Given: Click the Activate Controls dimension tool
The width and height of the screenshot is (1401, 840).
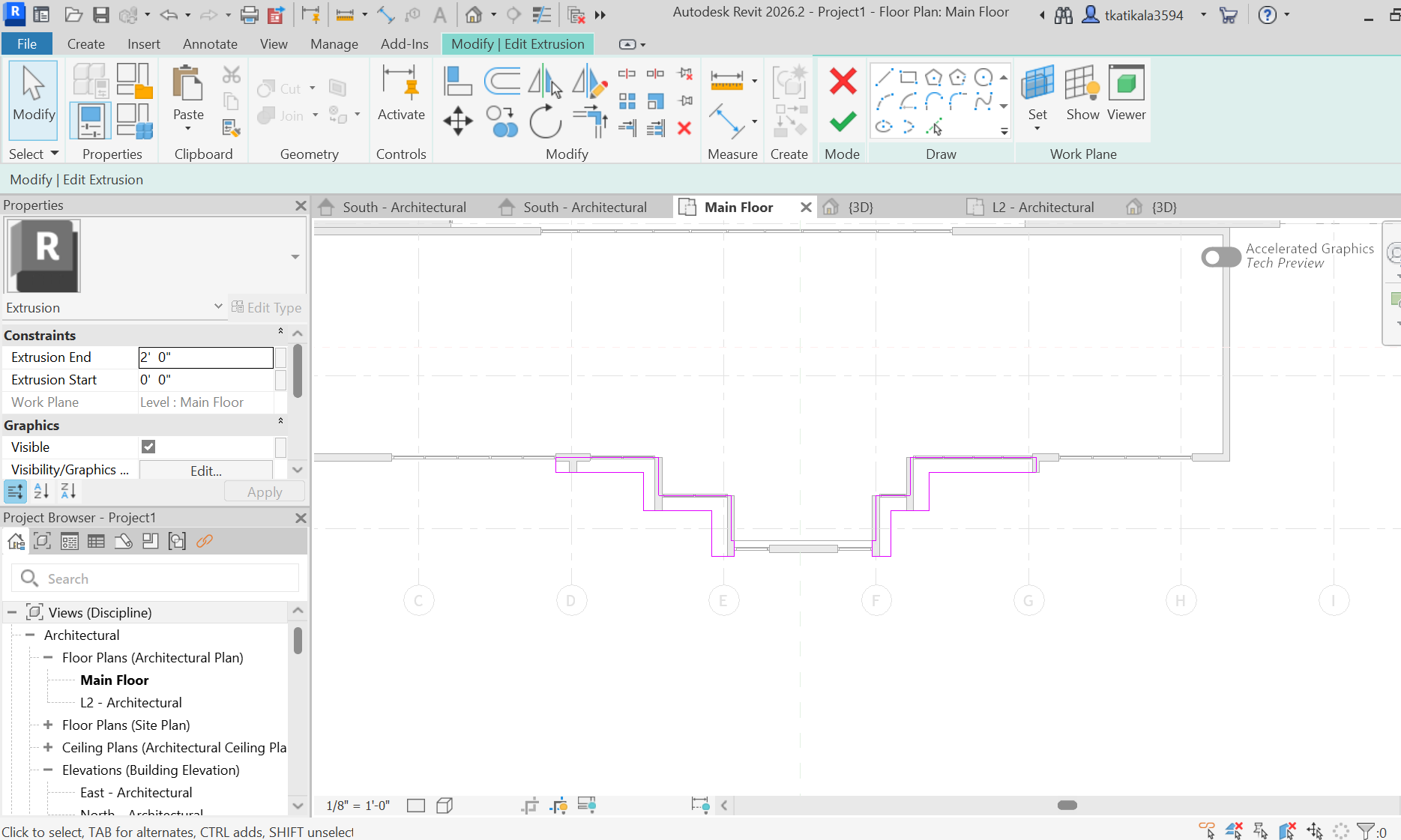Looking at the screenshot, I should [x=401, y=93].
